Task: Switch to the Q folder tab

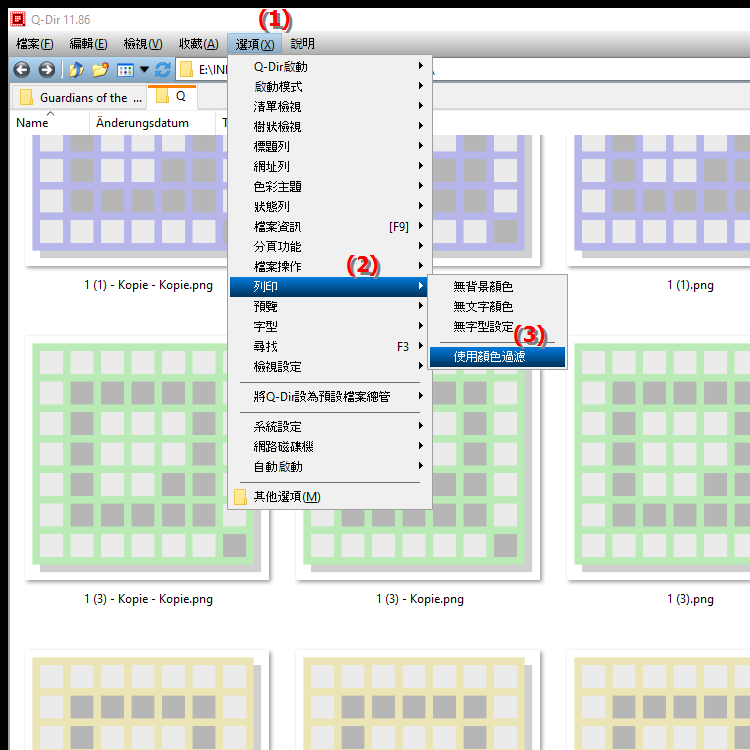Action: coord(172,97)
